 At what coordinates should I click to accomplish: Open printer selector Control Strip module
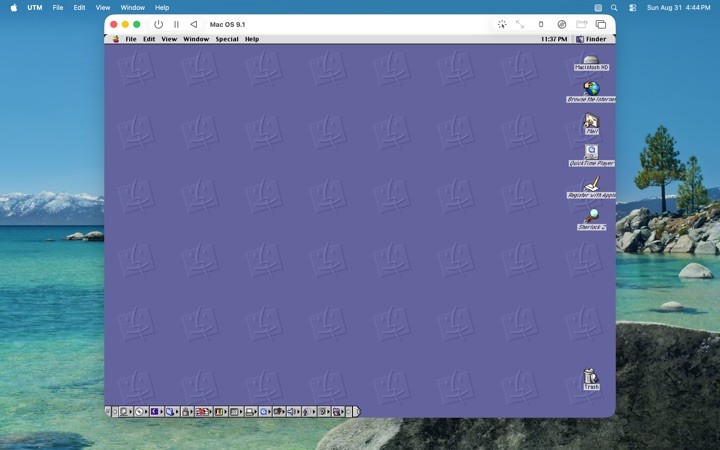pos(251,412)
